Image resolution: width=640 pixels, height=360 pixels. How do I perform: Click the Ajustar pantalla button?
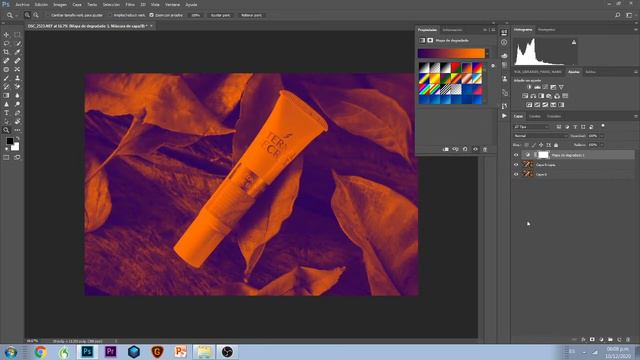point(220,15)
